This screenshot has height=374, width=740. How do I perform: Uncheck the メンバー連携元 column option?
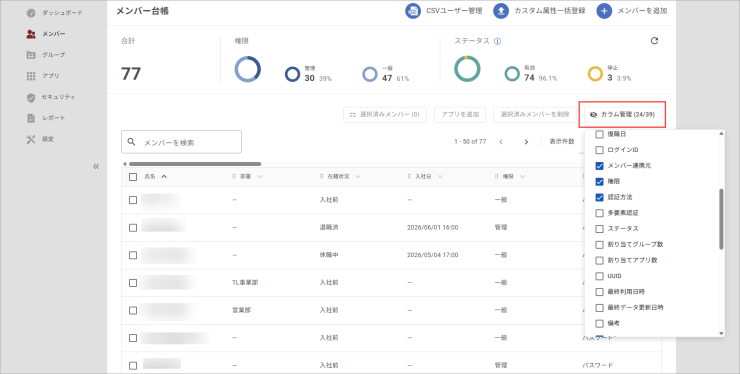pos(599,166)
